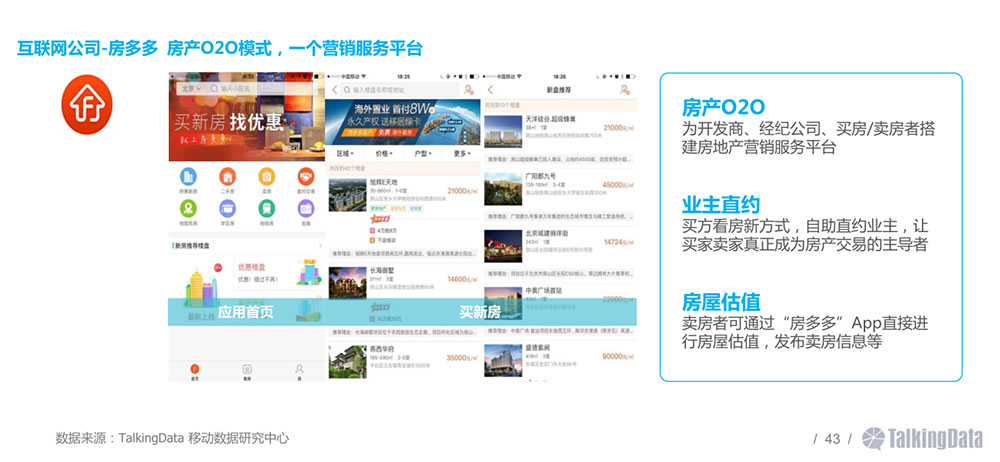Click the 业主直约 heading

click(721, 205)
